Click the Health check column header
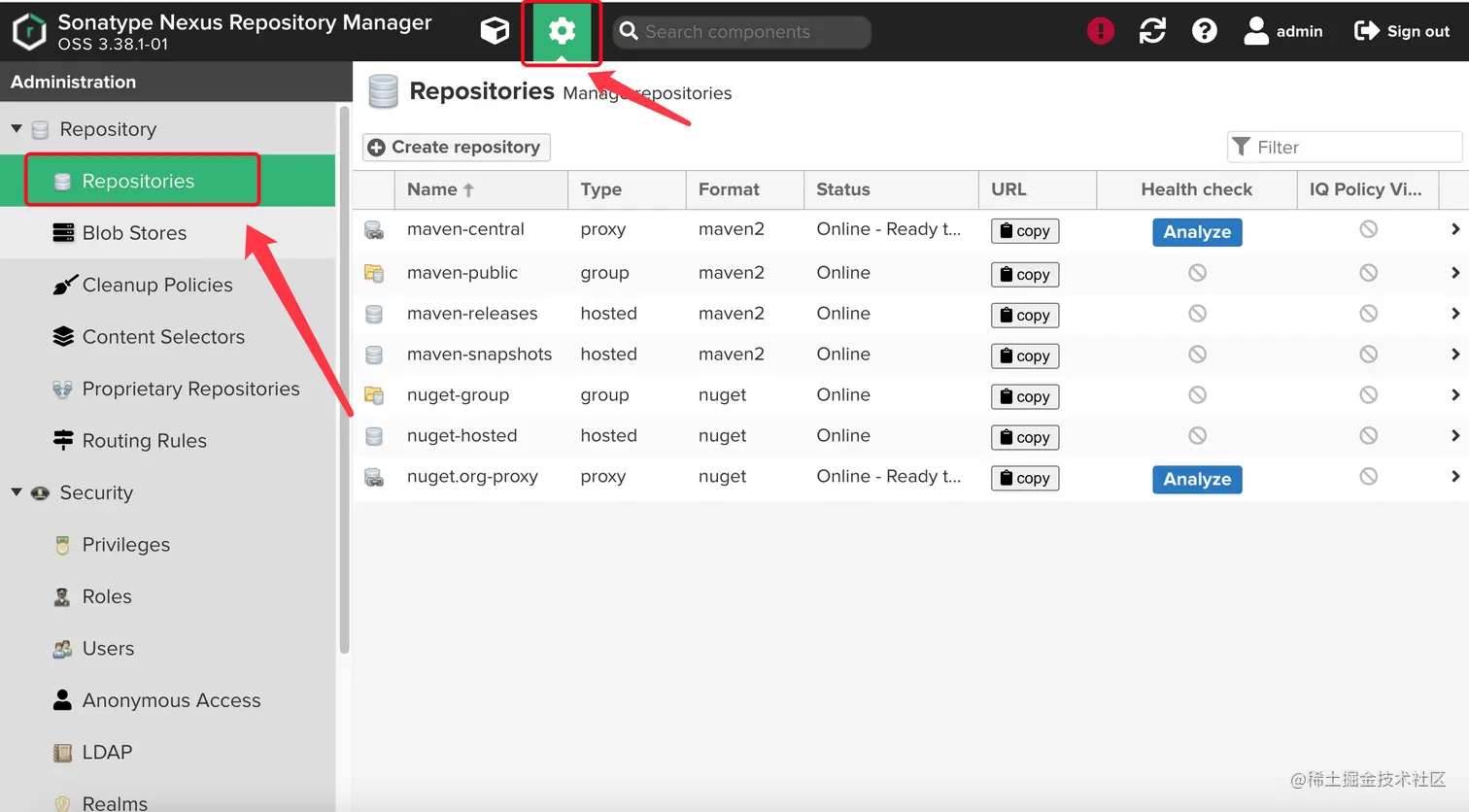Image resolution: width=1469 pixels, height=812 pixels. pos(1197,189)
